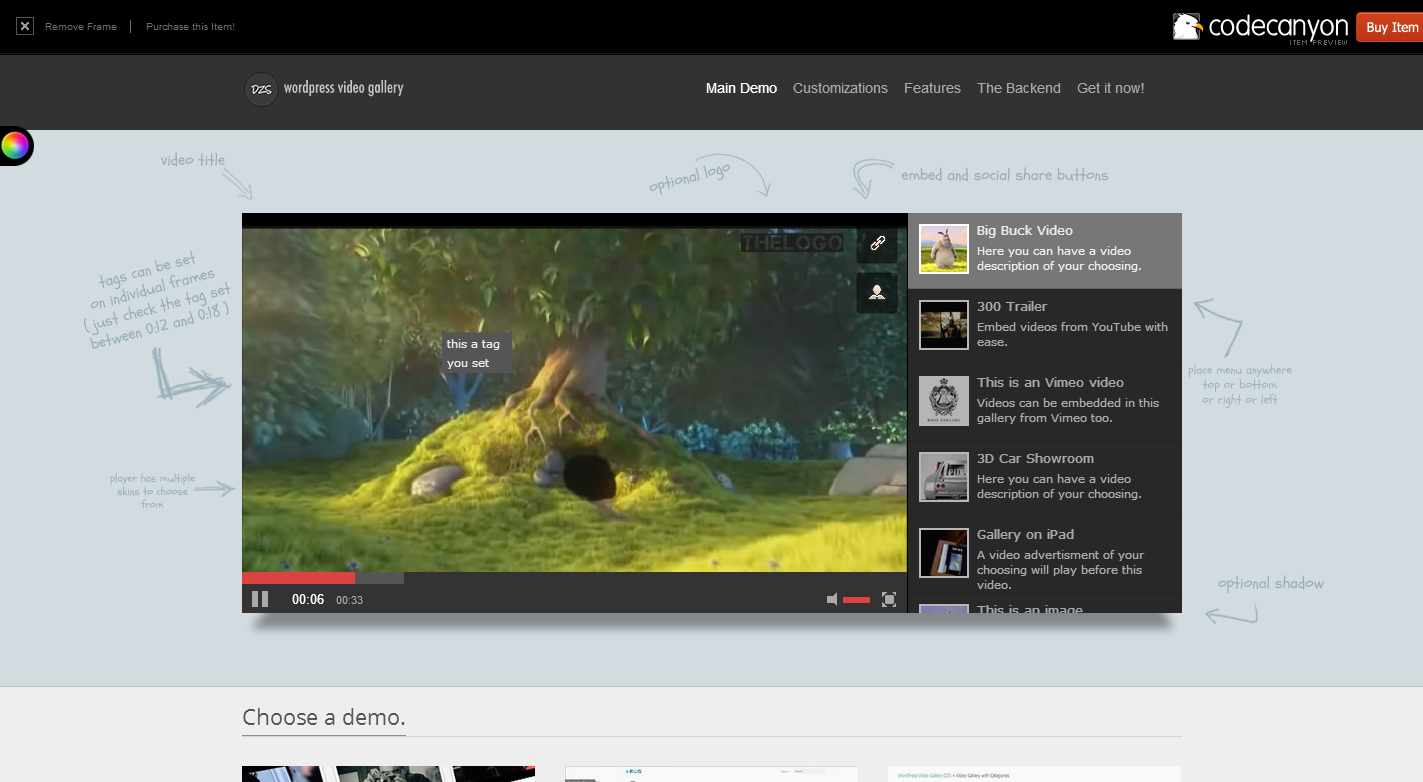Pause the playing video
The width and height of the screenshot is (1423, 782).
(x=260, y=599)
